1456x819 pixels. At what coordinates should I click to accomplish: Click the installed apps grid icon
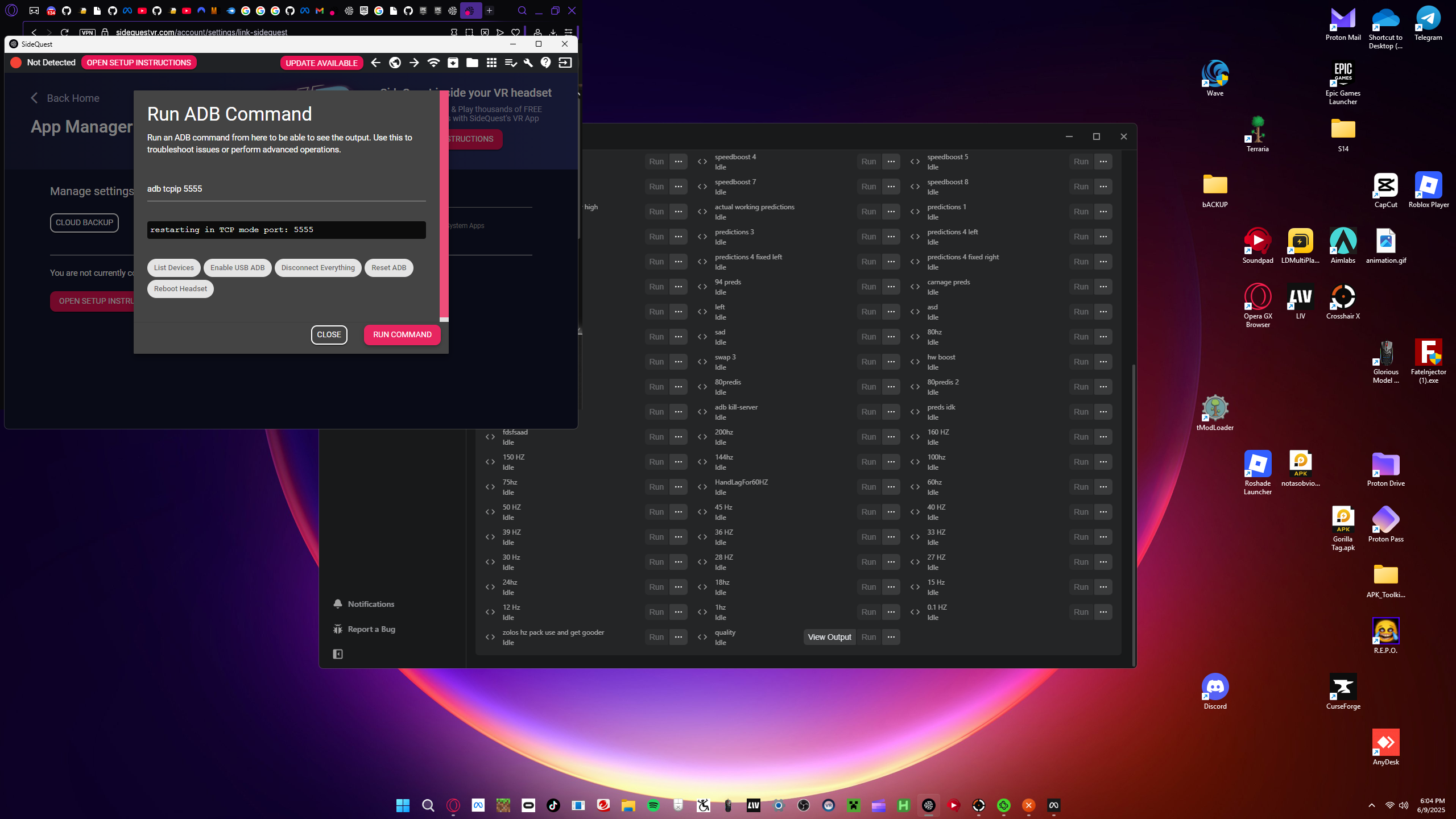tap(491, 63)
